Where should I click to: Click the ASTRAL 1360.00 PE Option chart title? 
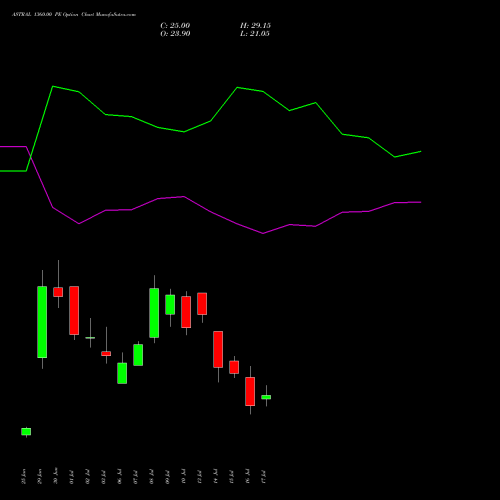click(74, 15)
